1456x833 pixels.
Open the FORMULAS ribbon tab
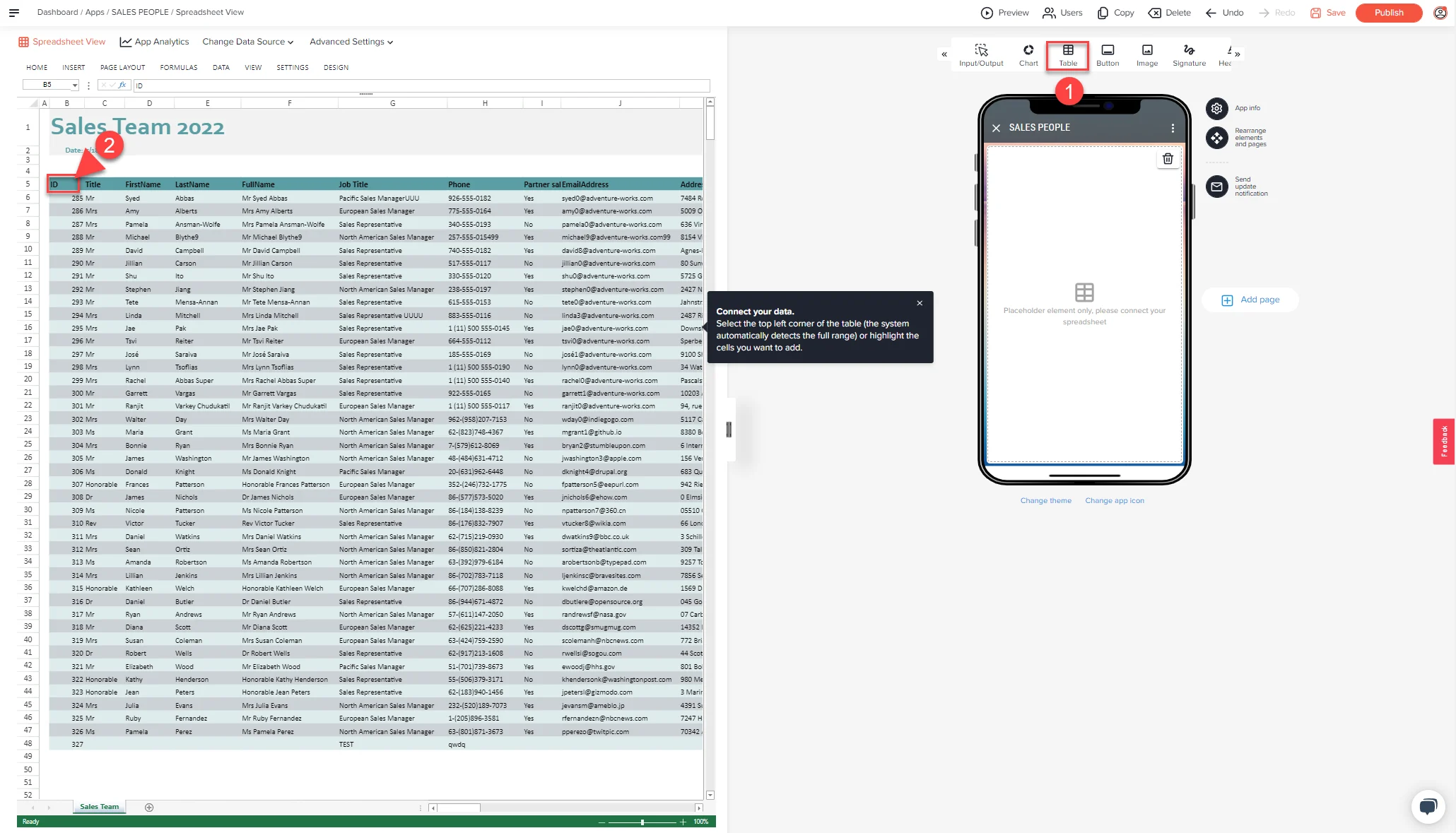pos(179,68)
